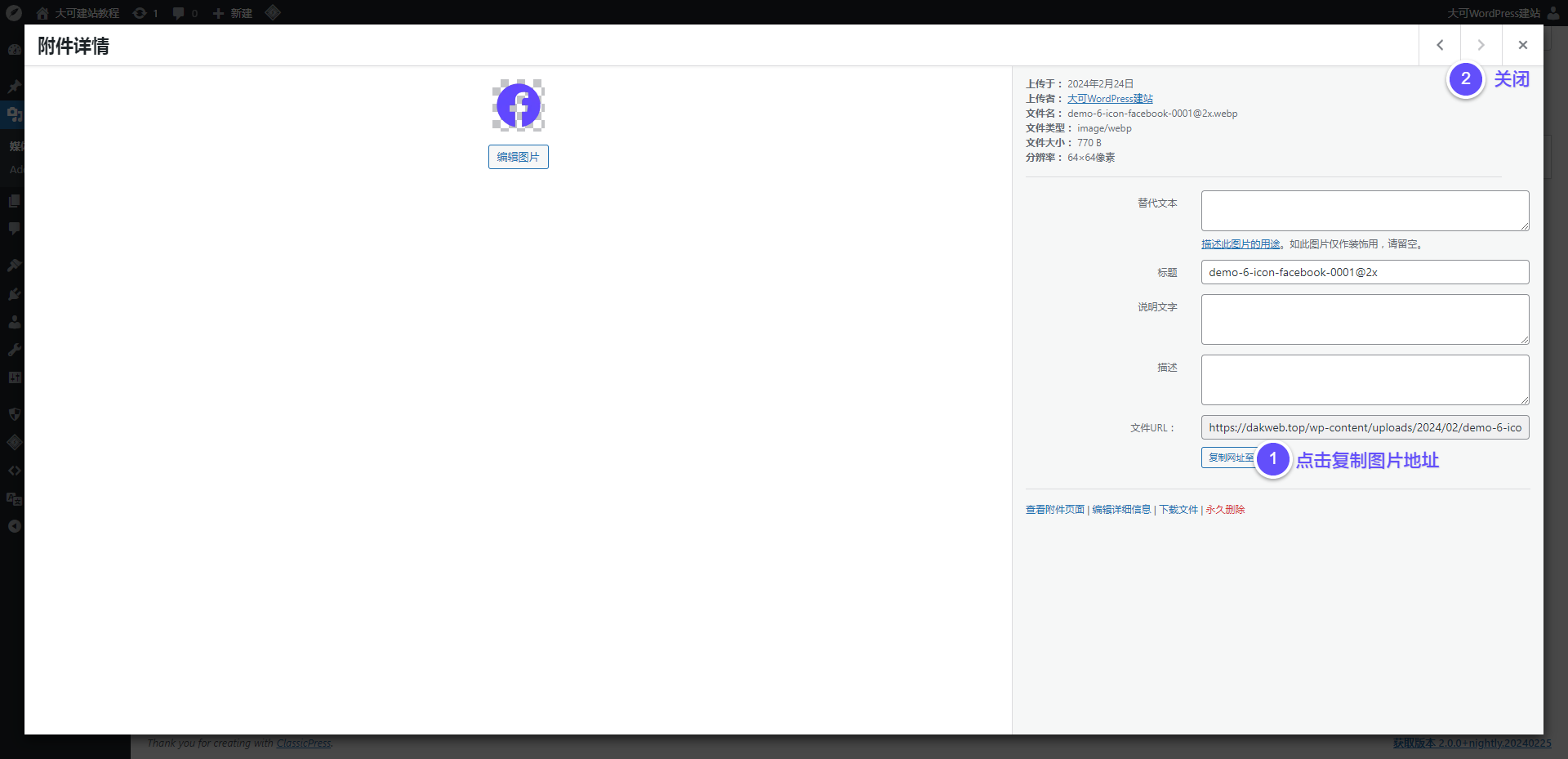The height and width of the screenshot is (759, 1568).
Task: Open the updates icon in the admin toolbar
Action: (x=139, y=13)
